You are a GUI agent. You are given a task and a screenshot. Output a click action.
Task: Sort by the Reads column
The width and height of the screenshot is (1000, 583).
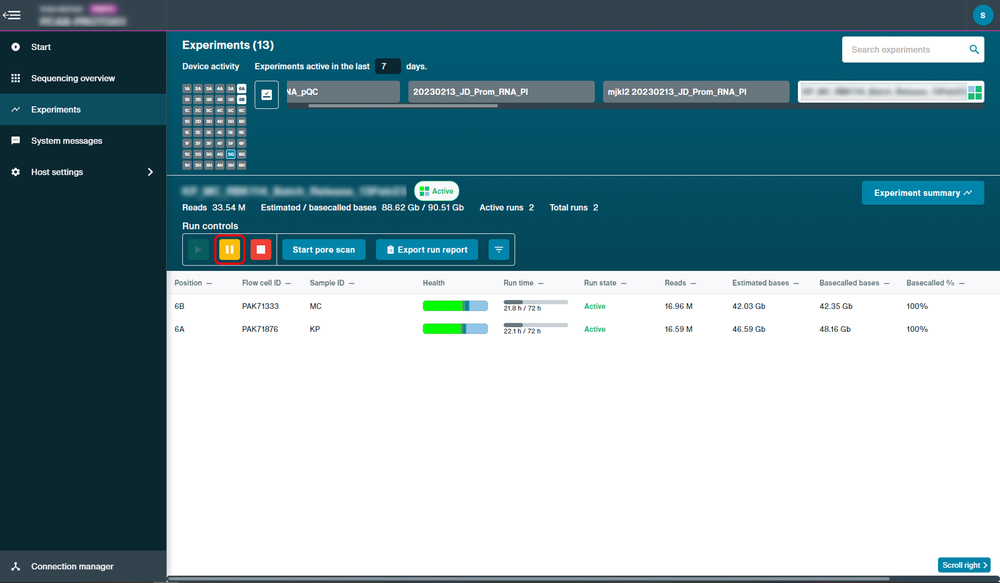(x=680, y=283)
